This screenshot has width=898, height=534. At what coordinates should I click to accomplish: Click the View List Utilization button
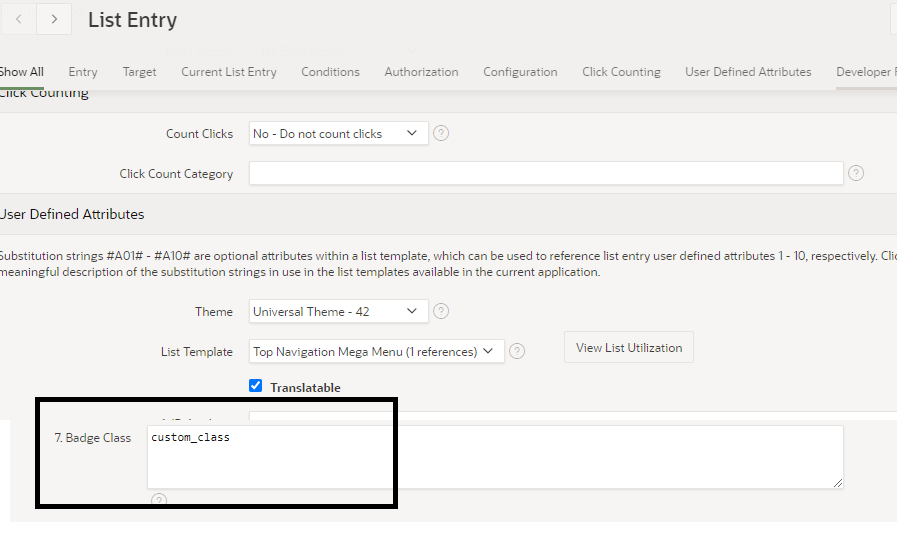tap(629, 347)
